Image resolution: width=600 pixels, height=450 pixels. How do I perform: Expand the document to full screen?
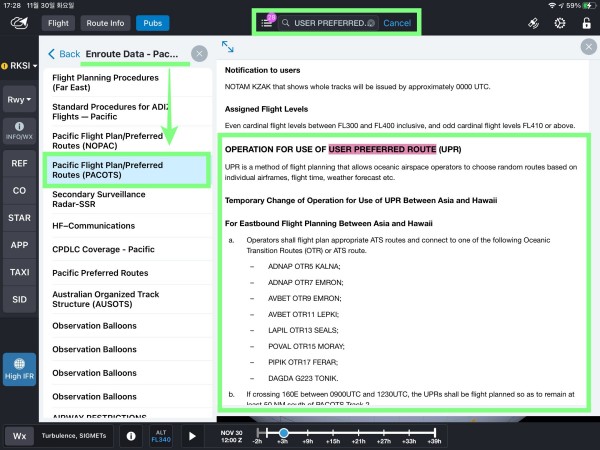[228, 47]
